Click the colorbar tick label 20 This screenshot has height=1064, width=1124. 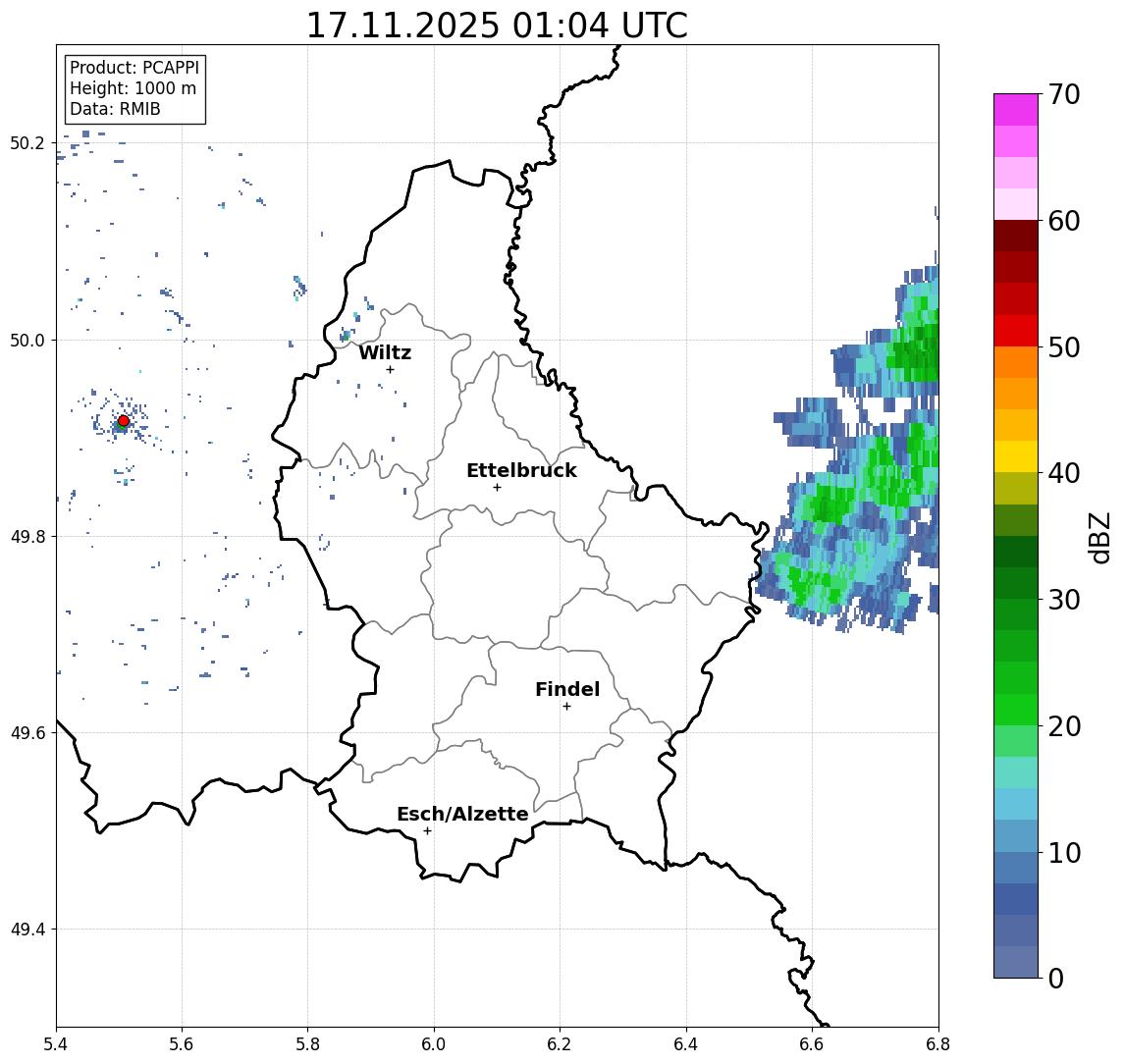[1064, 725]
